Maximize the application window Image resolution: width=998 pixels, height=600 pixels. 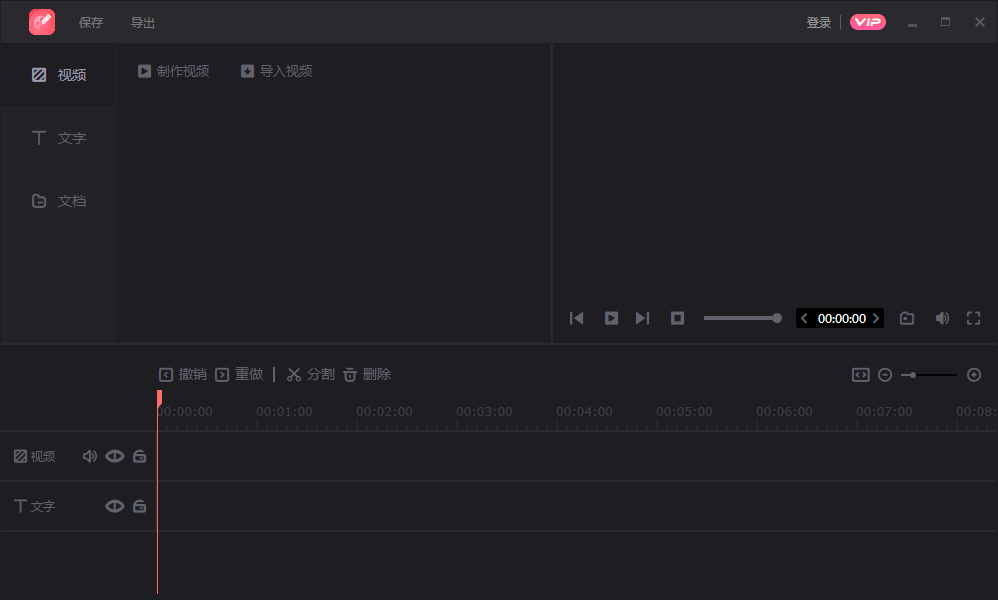tap(946, 22)
